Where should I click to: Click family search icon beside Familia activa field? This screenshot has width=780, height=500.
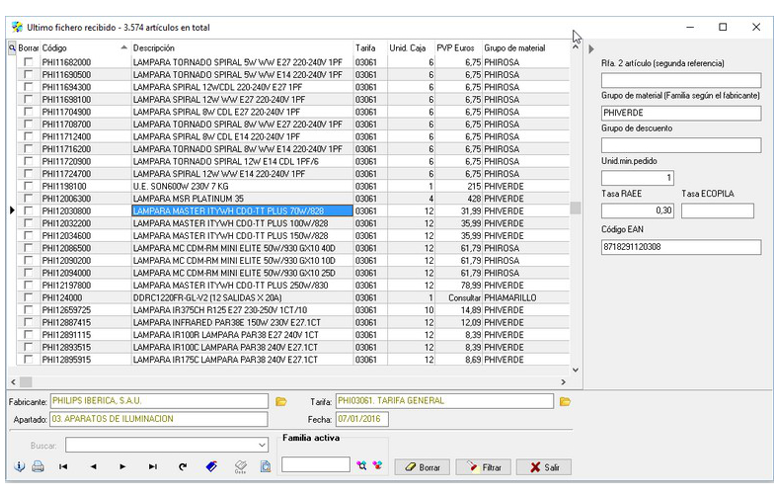tap(361, 466)
